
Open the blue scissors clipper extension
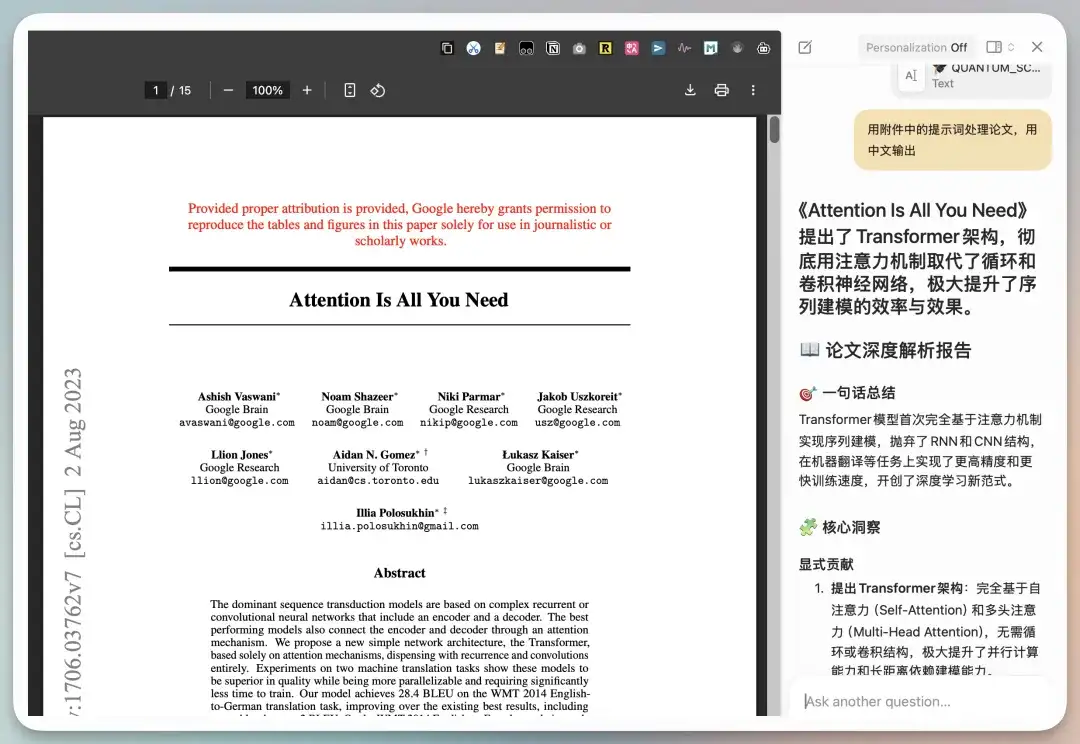[x=473, y=48]
